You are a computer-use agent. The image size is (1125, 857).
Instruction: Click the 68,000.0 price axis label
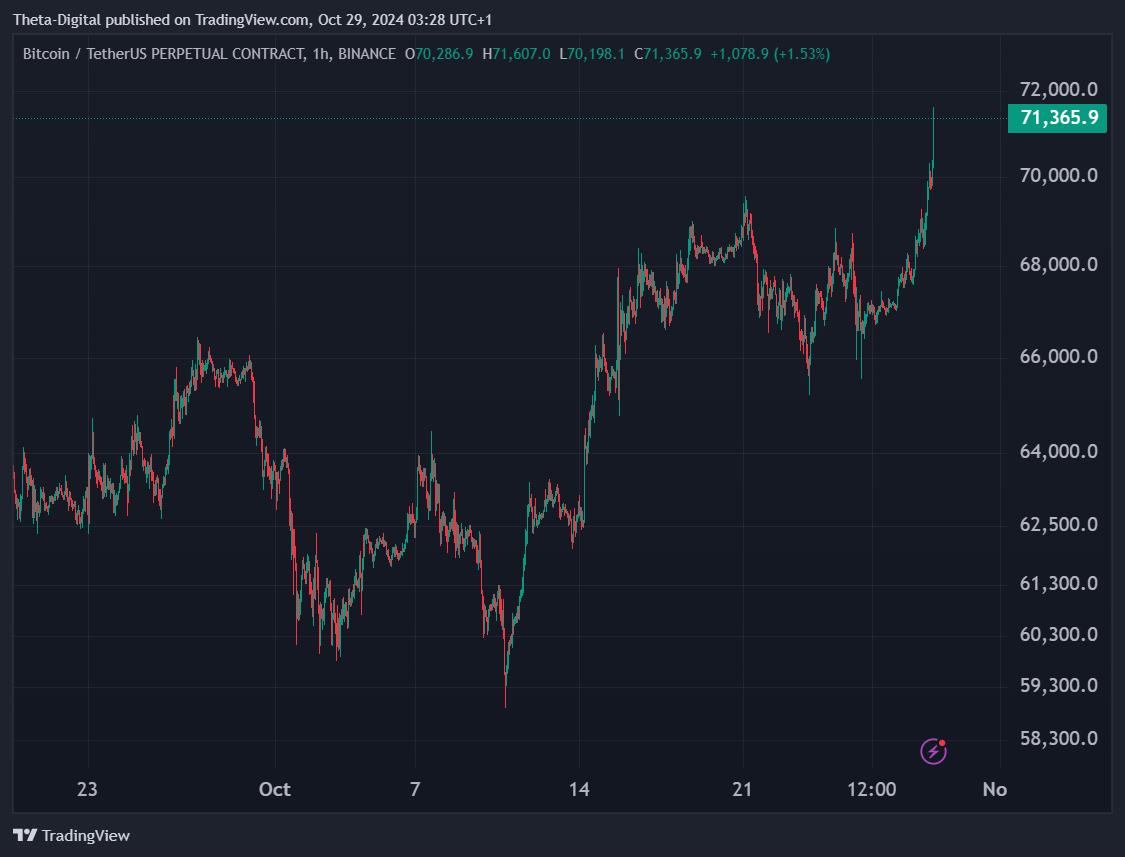pyautogui.click(x=1058, y=264)
